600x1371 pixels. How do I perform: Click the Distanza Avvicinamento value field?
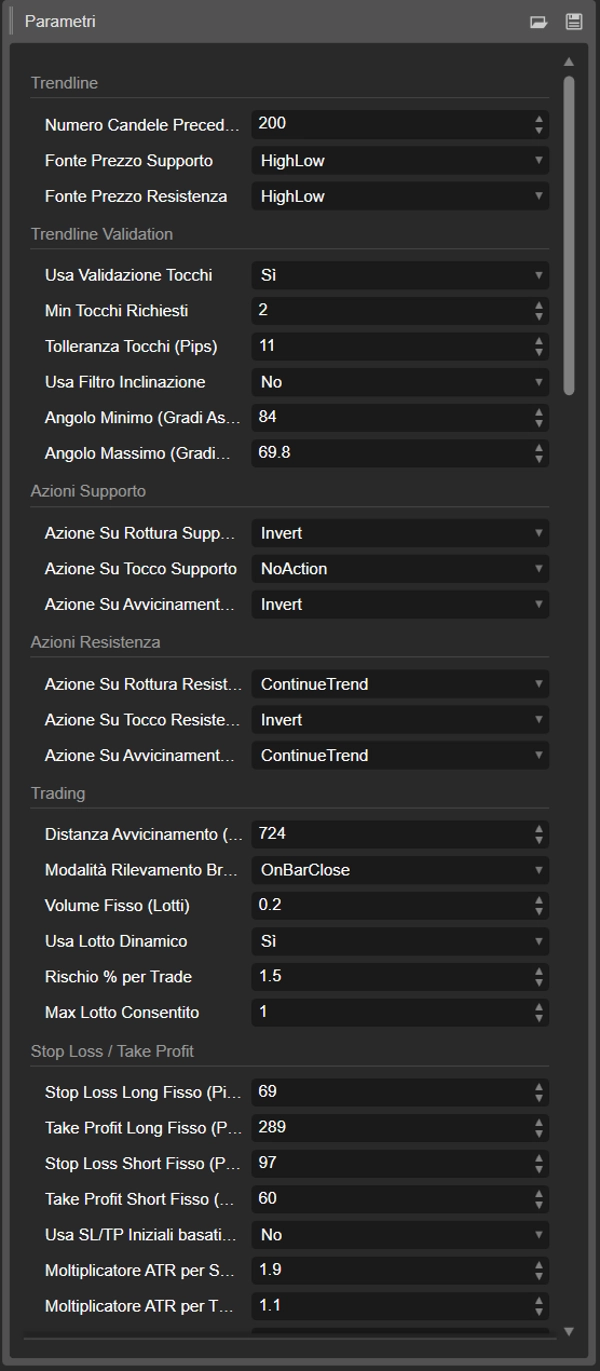[390, 834]
